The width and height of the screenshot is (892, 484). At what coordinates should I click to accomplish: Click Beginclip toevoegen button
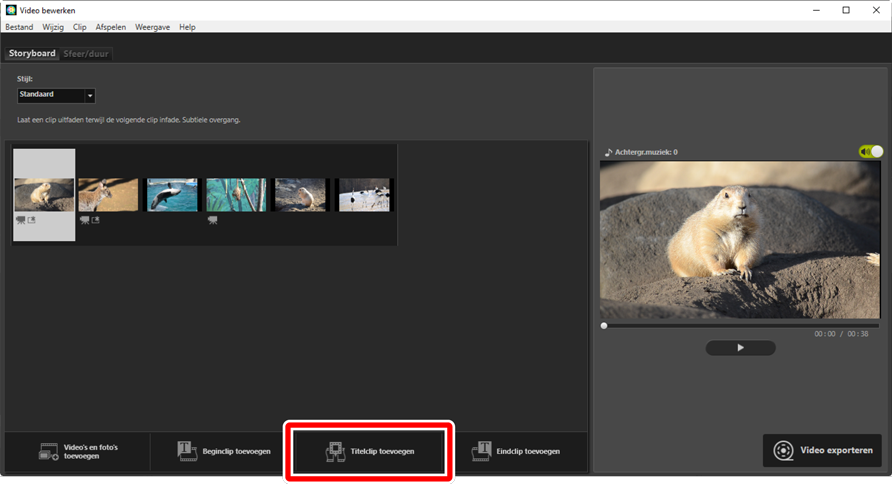[224, 452]
